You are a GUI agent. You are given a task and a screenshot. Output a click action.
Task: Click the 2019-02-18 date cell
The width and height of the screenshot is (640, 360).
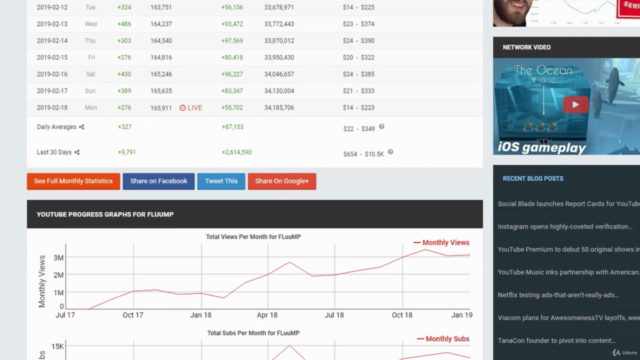(52, 108)
